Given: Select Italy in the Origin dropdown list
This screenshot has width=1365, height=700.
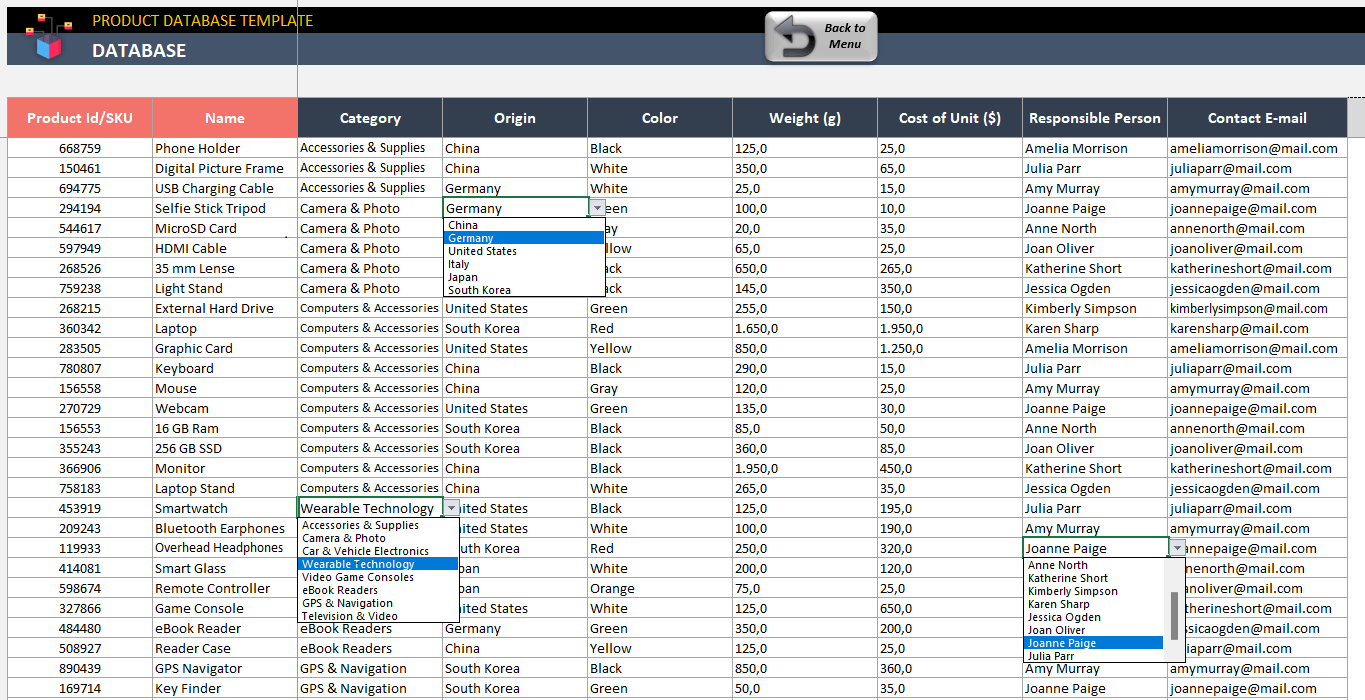Looking at the screenshot, I should click(x=462, y=264).
